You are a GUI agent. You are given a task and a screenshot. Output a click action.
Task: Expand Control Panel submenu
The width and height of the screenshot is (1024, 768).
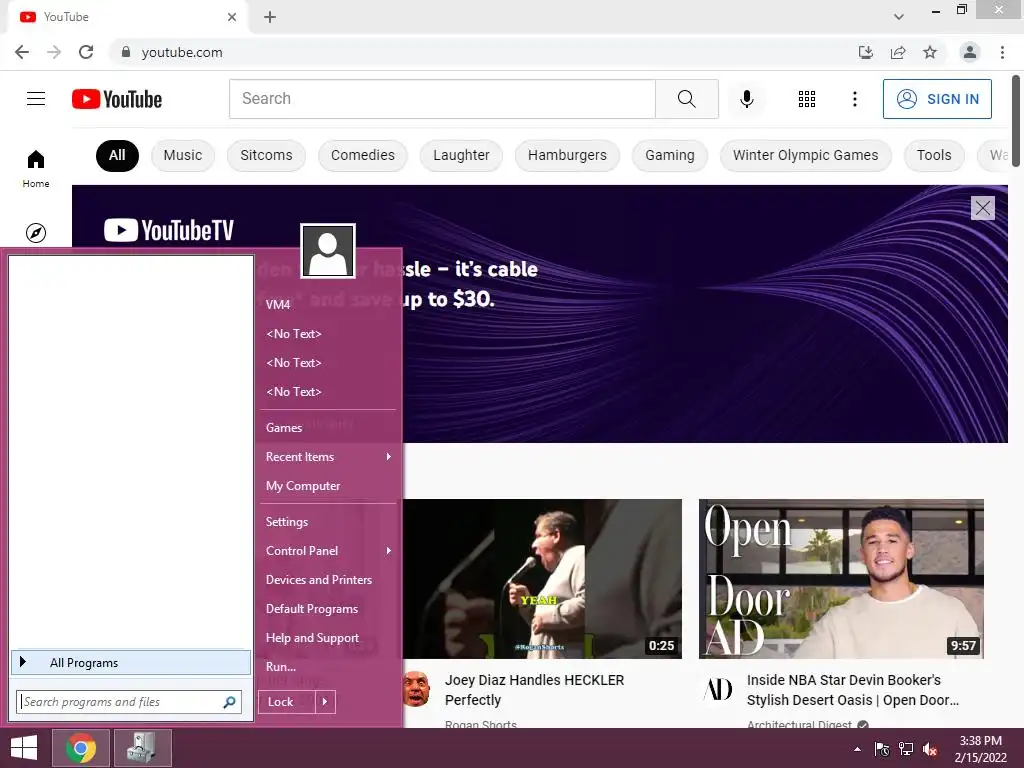[x=328, y=551]
